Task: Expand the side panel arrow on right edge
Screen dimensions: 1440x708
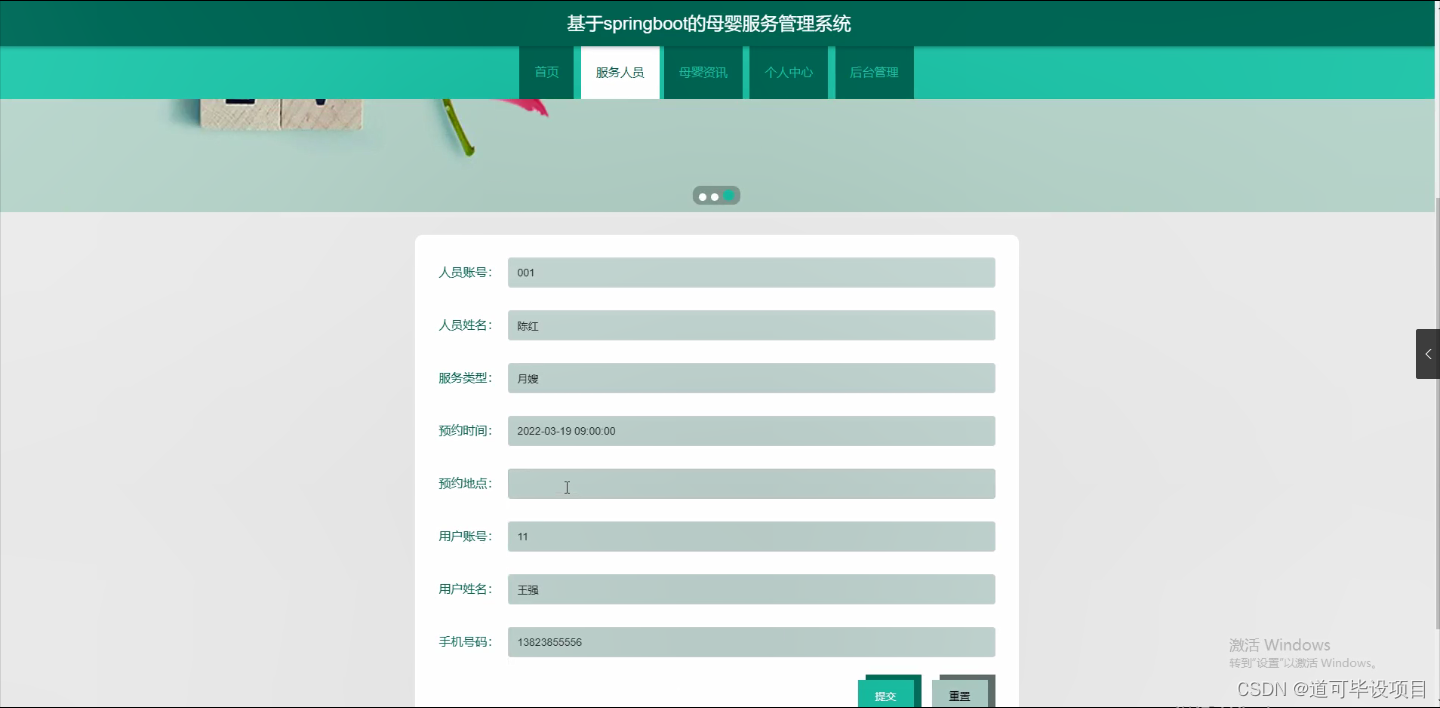Action: point(1428,354)
